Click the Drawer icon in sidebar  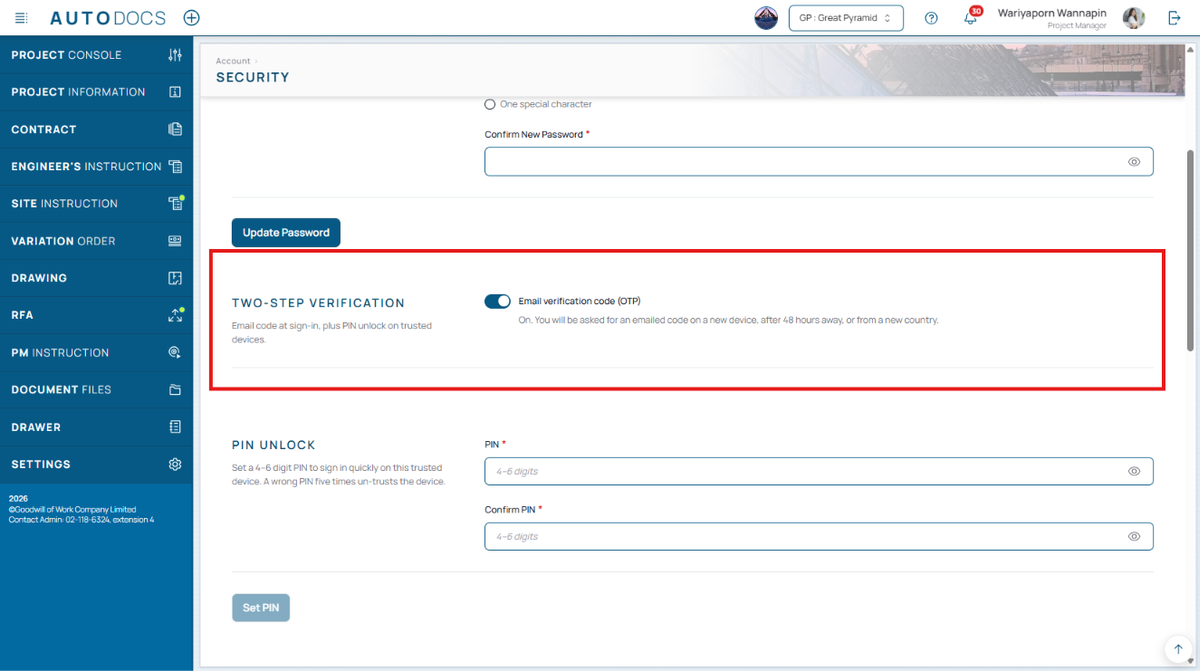click(175, 427)
